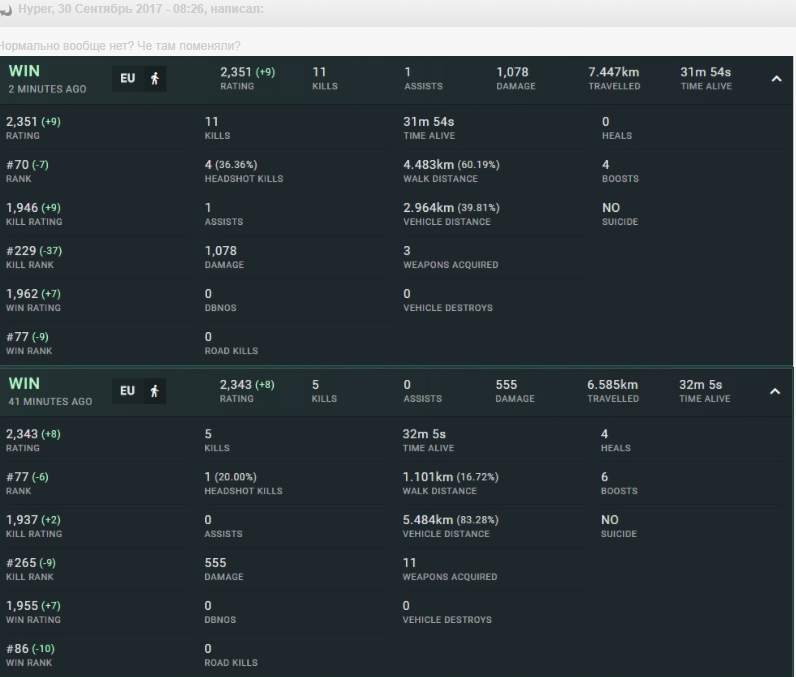Click boosts value 4 in first match
This screenshot has width=796, height=677.
[x=606, y=165]
